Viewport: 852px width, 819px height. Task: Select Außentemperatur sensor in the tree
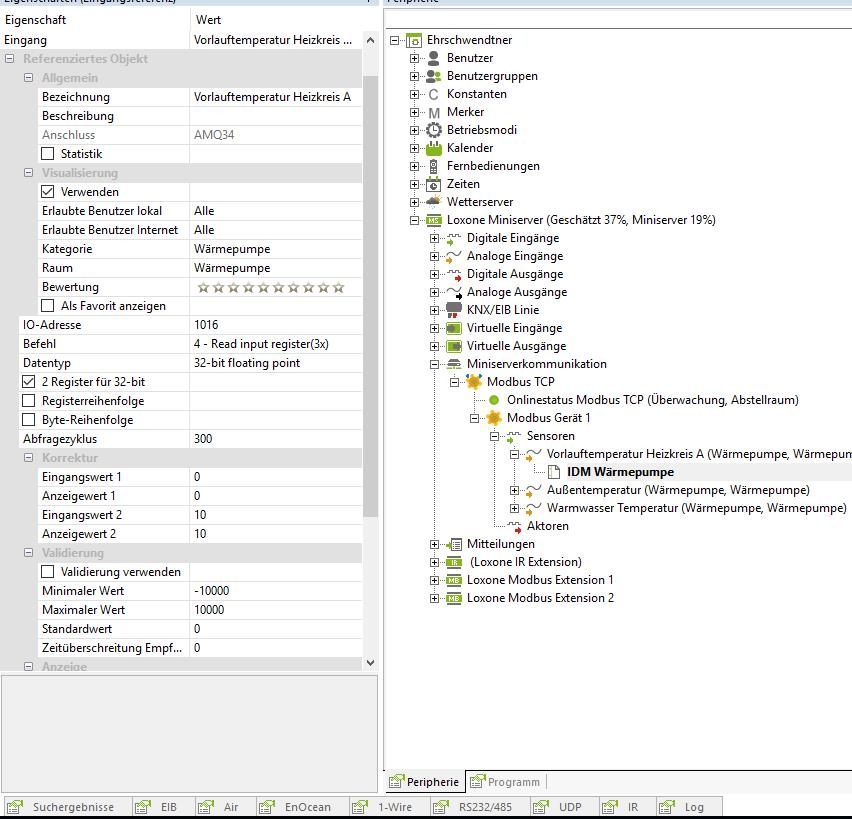677,490
